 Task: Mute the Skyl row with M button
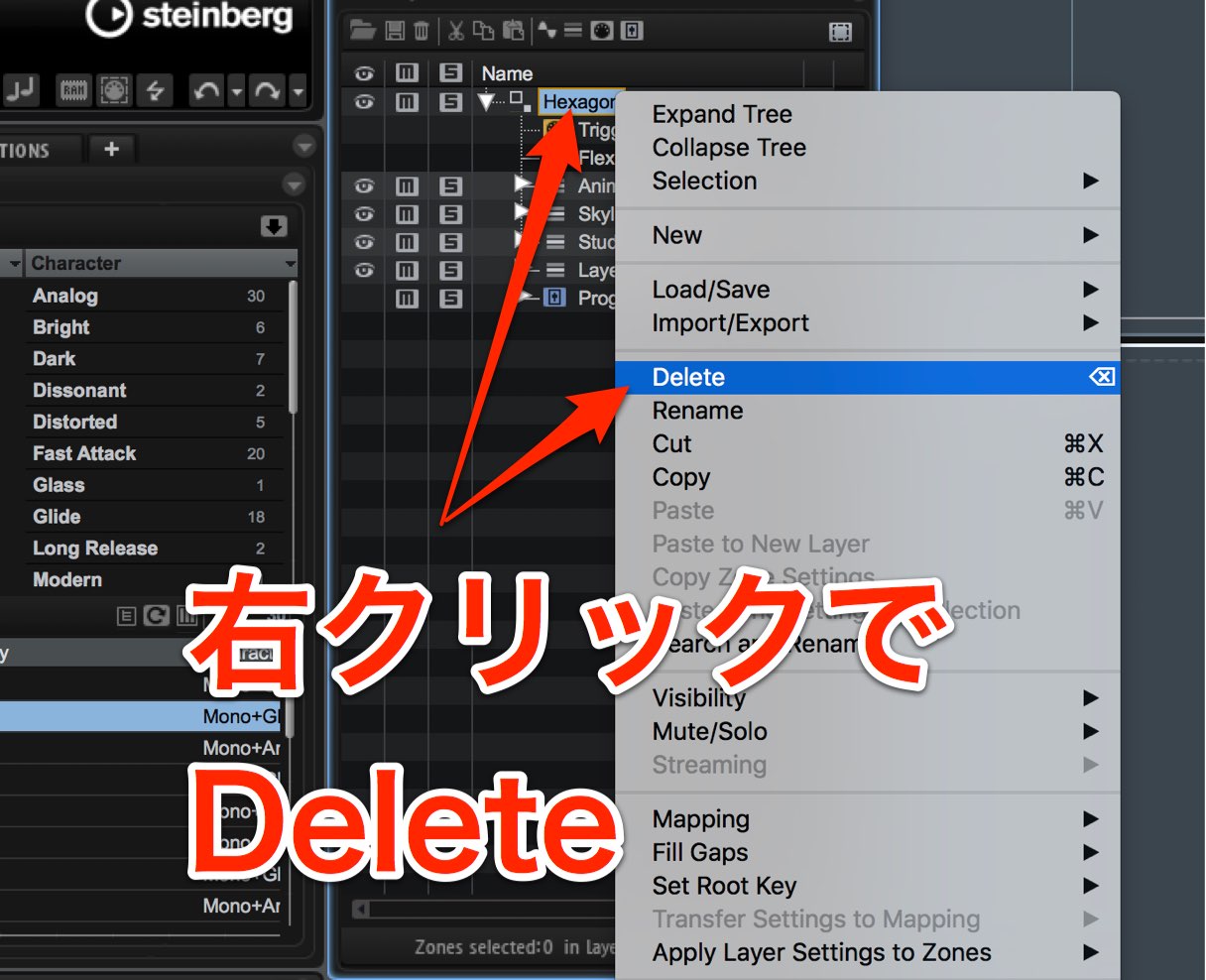click(408, 214)
